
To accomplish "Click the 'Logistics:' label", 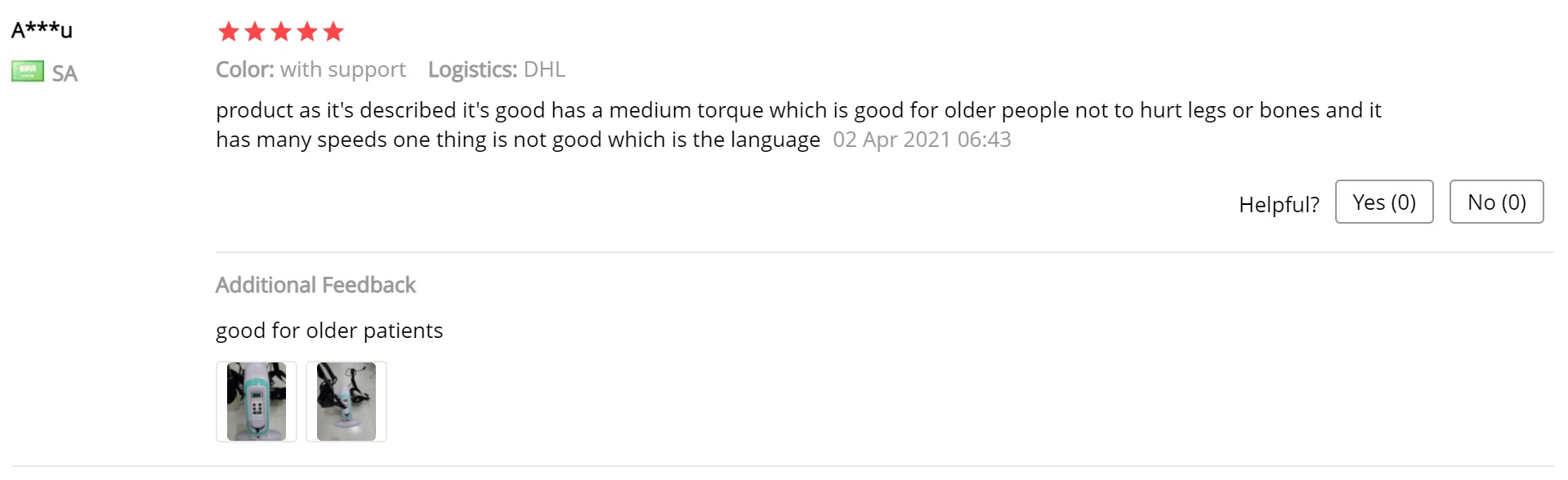I will (472, 69).
